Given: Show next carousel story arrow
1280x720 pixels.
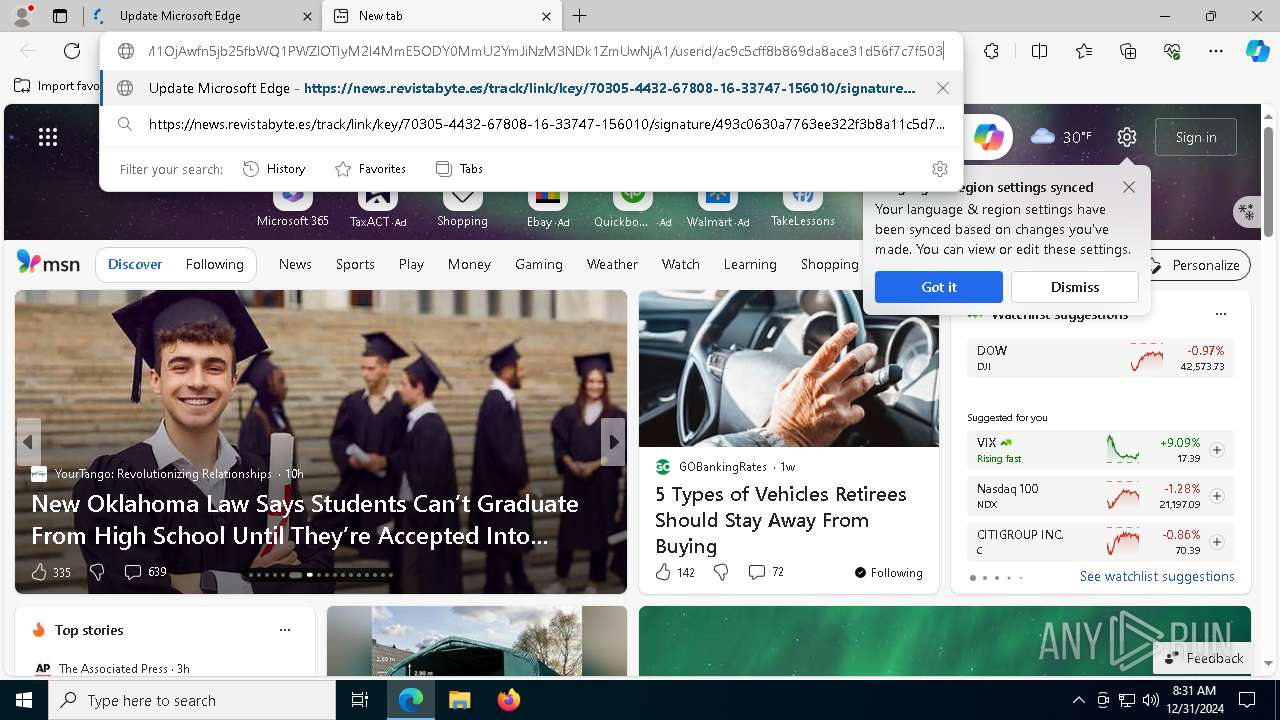Looking at the screenshot, I should 613,442.
